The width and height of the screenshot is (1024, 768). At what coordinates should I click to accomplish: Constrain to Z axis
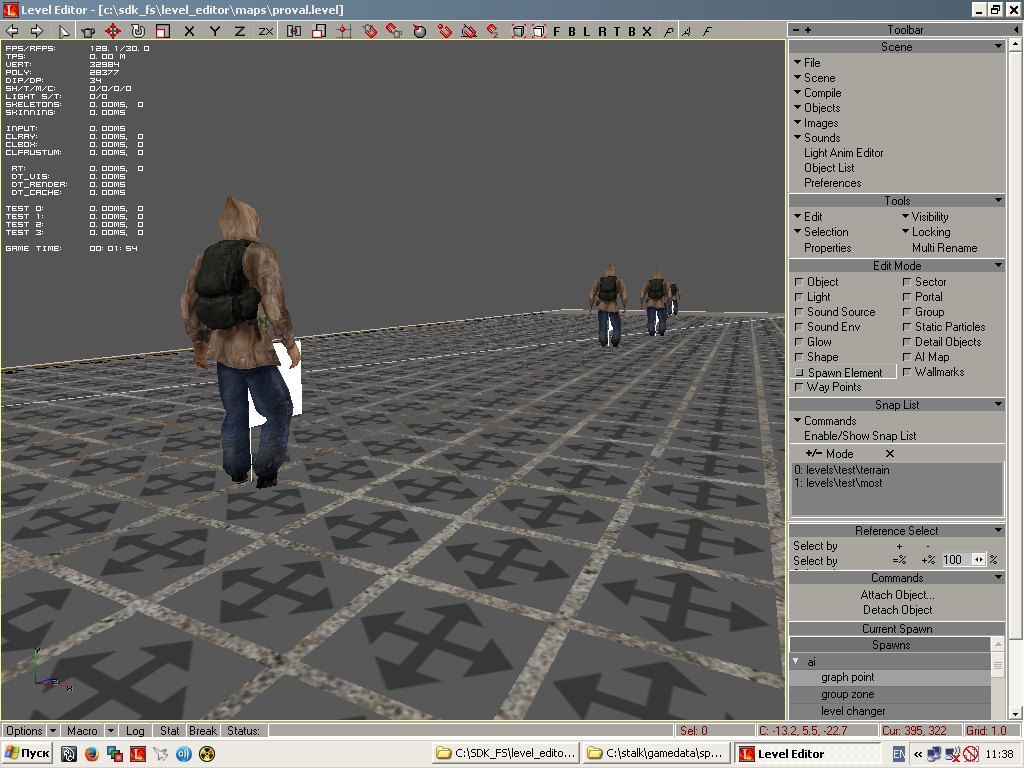[240, 31]
